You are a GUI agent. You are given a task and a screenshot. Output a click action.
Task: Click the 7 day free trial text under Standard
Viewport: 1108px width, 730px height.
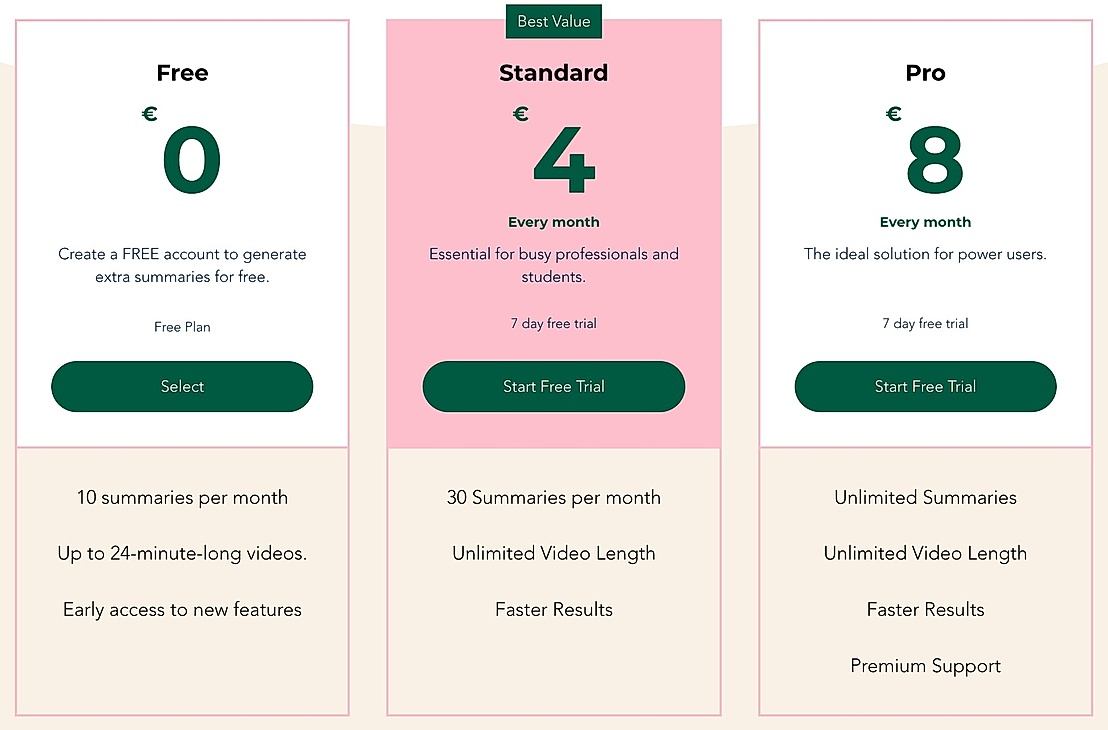554,323
